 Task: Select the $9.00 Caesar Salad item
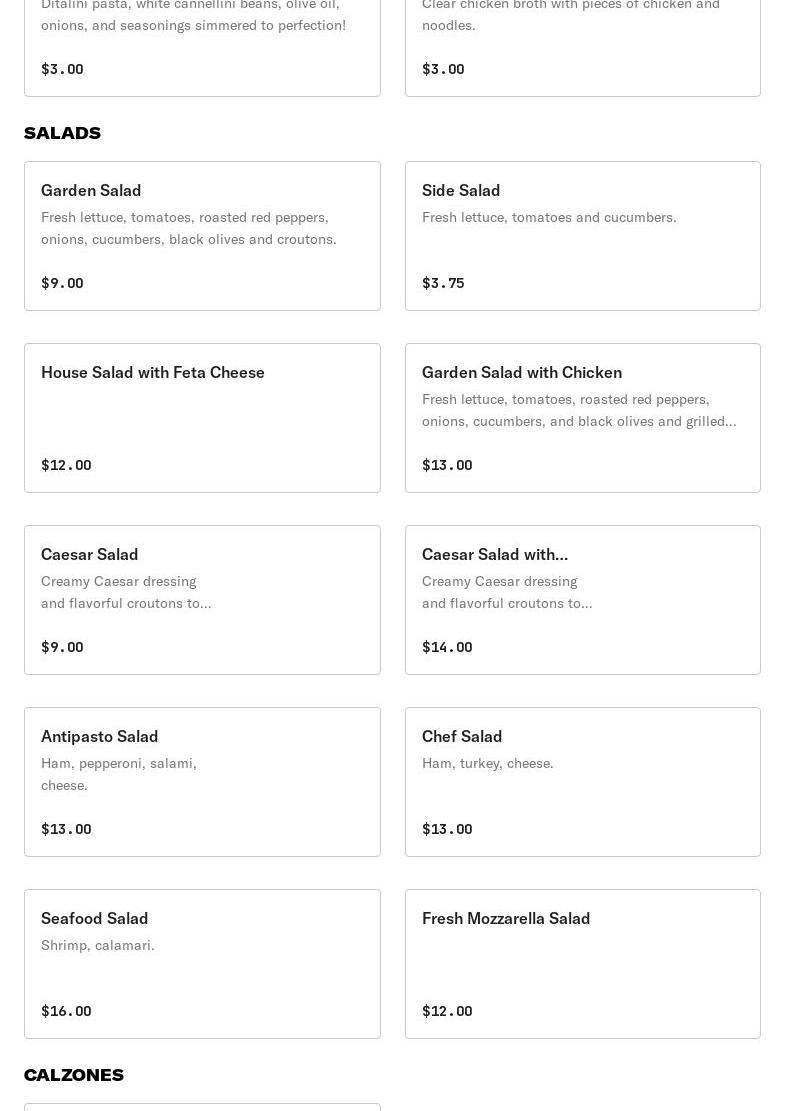click(x=202, y=600)
